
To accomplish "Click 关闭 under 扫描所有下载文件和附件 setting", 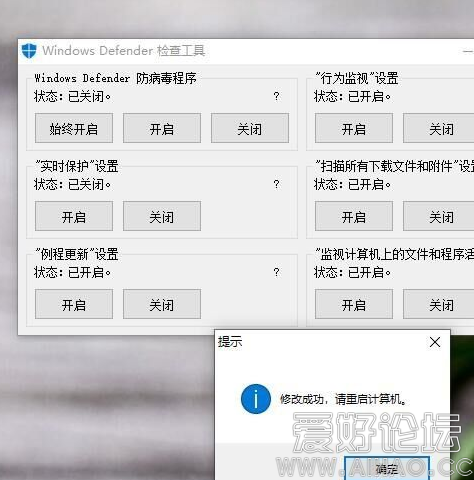I will [x=439, y=216].
